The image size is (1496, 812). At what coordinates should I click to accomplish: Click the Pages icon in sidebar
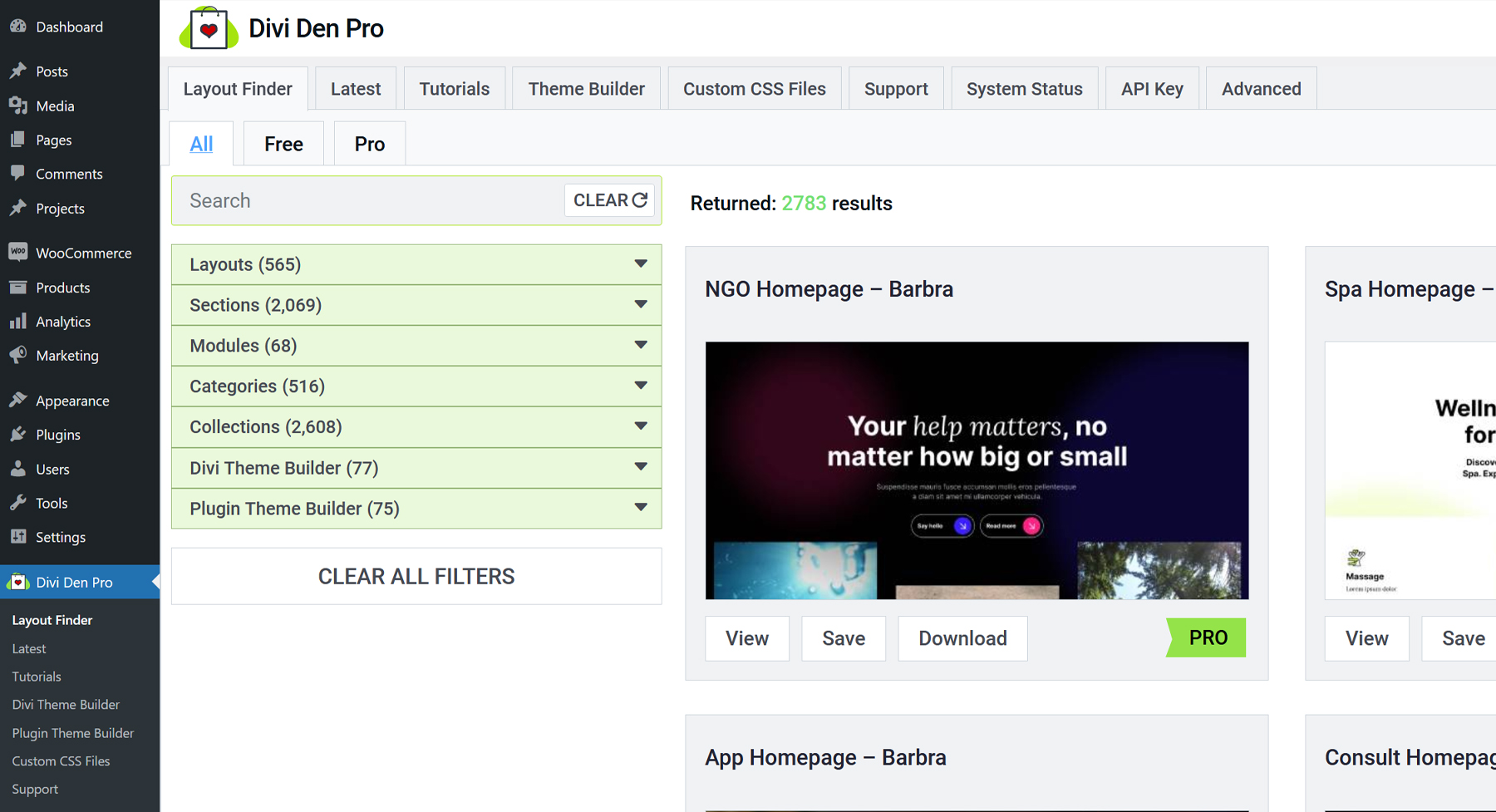pos(18,140)
